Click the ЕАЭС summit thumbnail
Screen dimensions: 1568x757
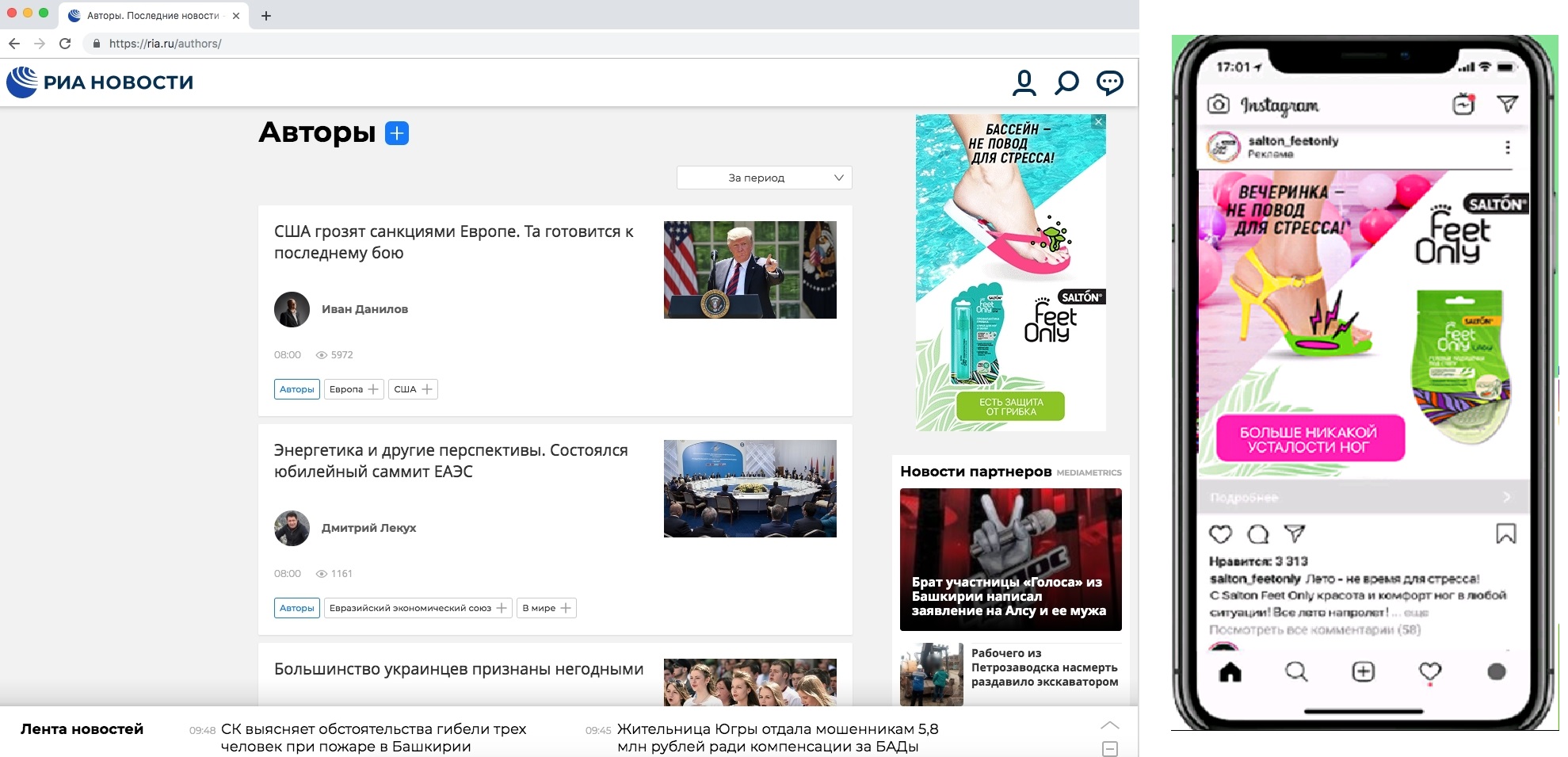(x=750, y=488)
